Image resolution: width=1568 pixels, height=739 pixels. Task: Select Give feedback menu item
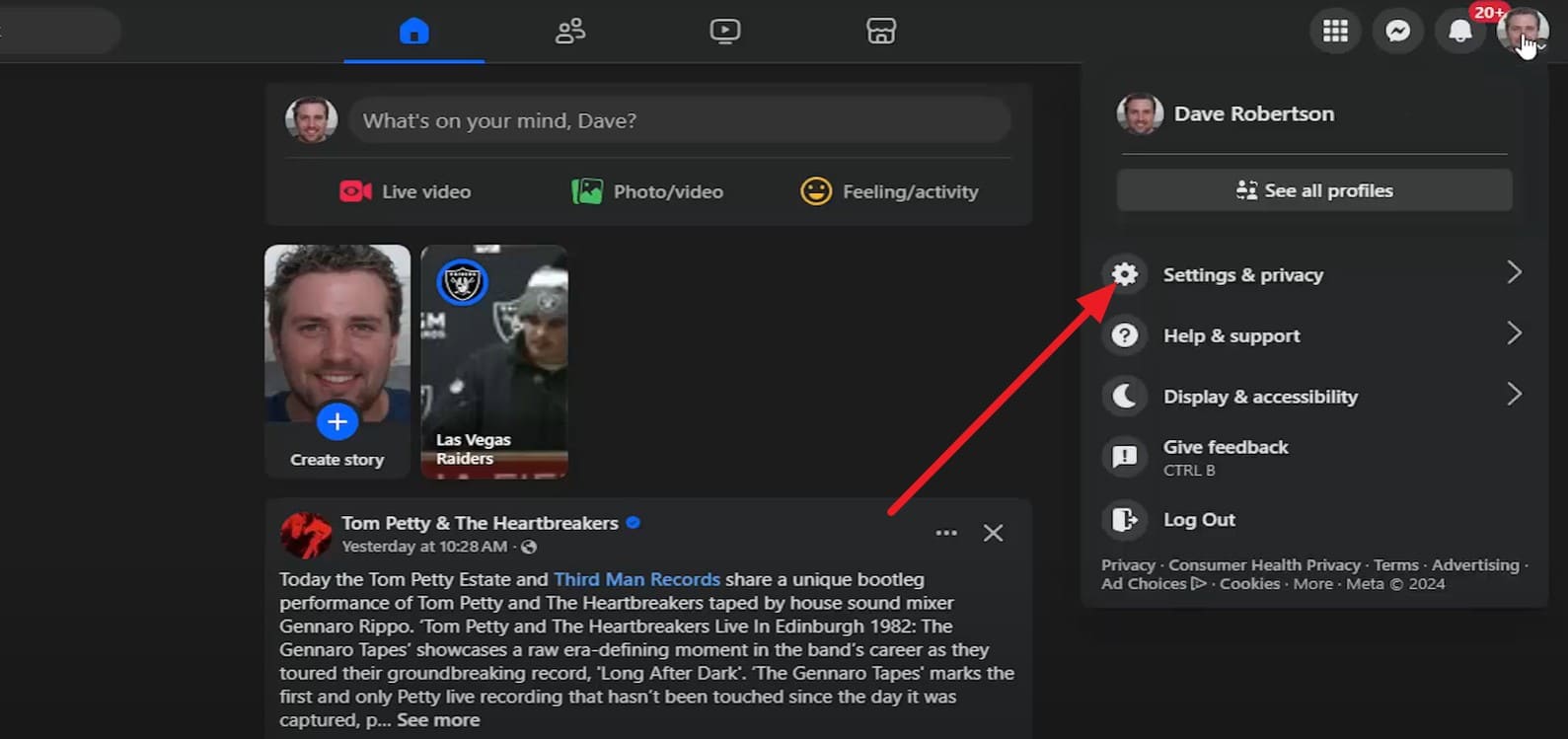click(x=1314, y=457)
